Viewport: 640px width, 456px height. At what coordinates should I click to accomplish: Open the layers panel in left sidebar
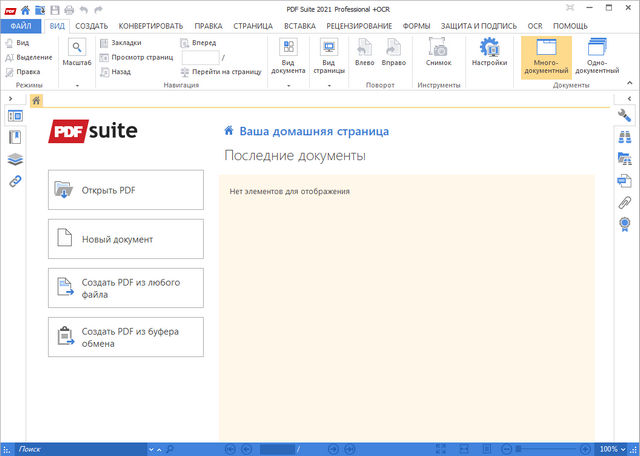(15, 159)
